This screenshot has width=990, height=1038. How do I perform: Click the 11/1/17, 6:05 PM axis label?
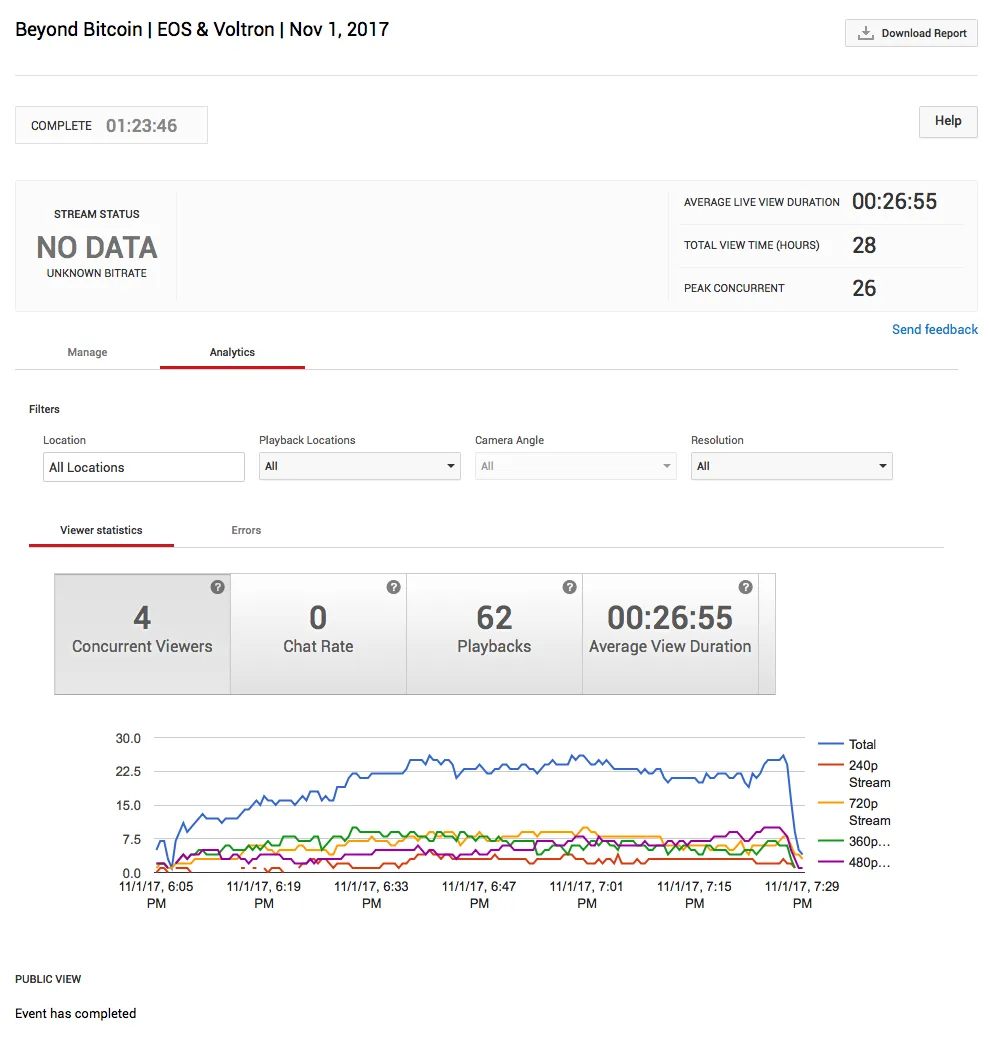[156, 894]
